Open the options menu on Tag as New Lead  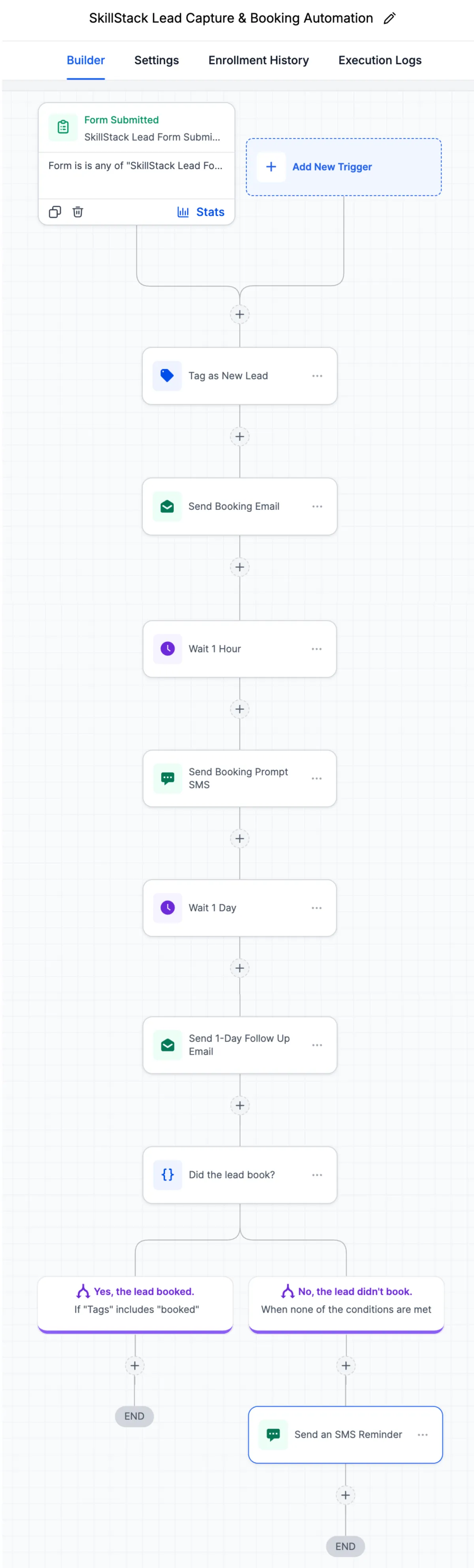[x=317, y=375]
